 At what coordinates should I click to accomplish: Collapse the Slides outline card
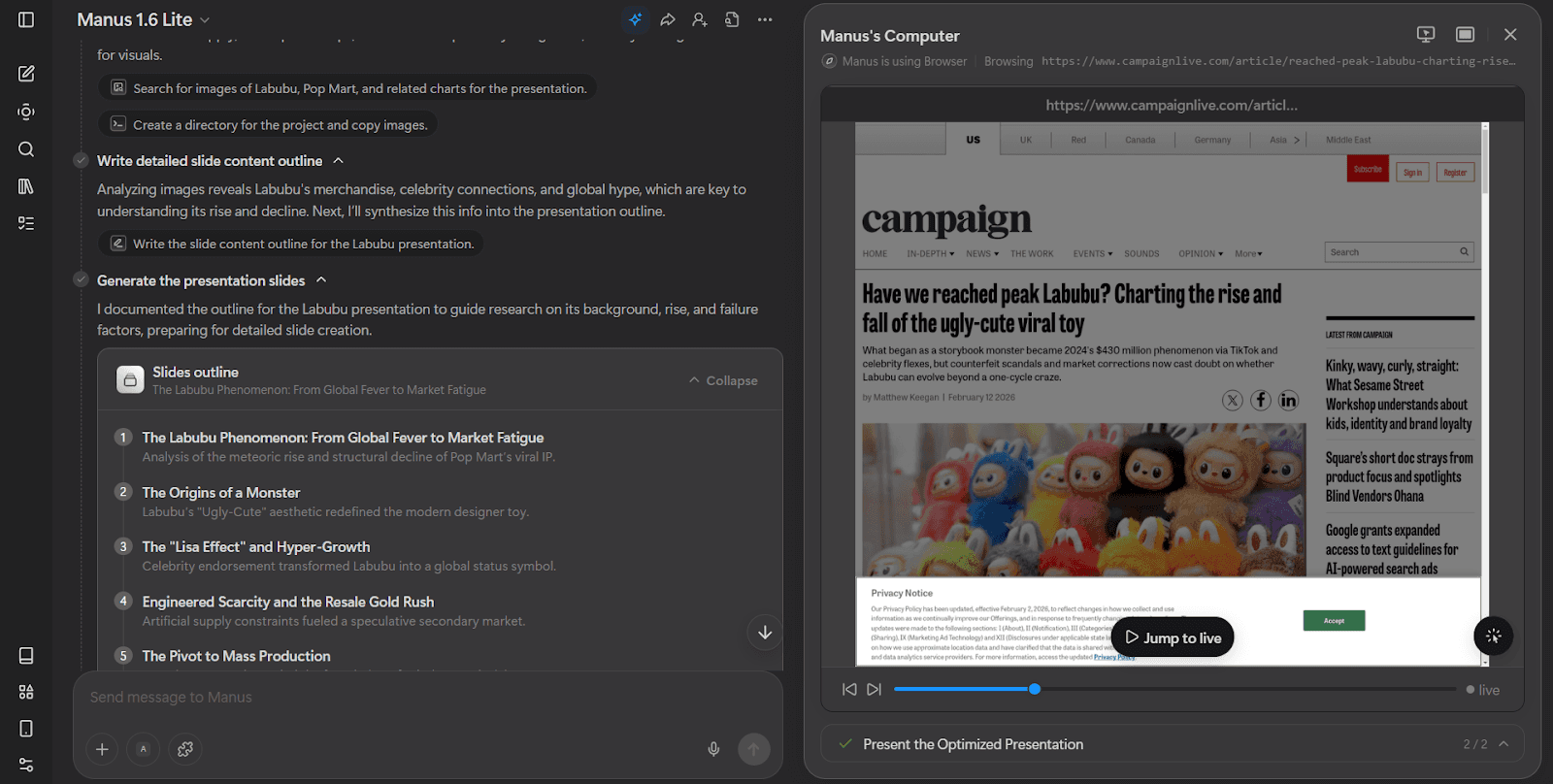[723, 380]
